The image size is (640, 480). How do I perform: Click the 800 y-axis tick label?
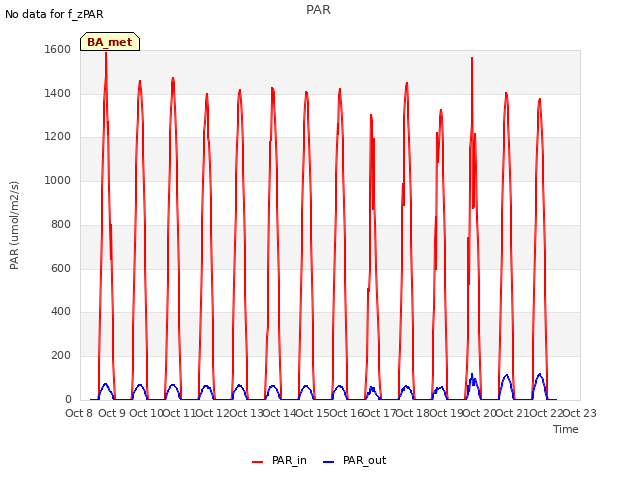(x=61, y=224)
